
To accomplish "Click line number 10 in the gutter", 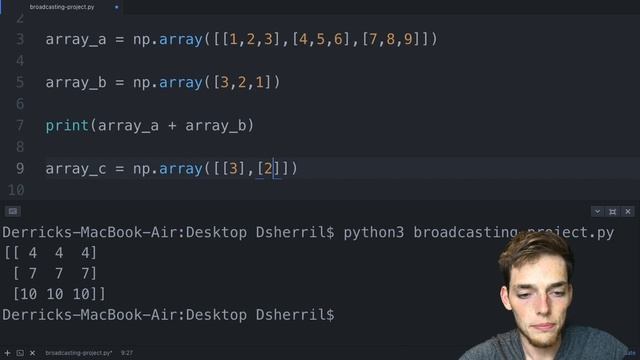I will click(x=16, y=190).
